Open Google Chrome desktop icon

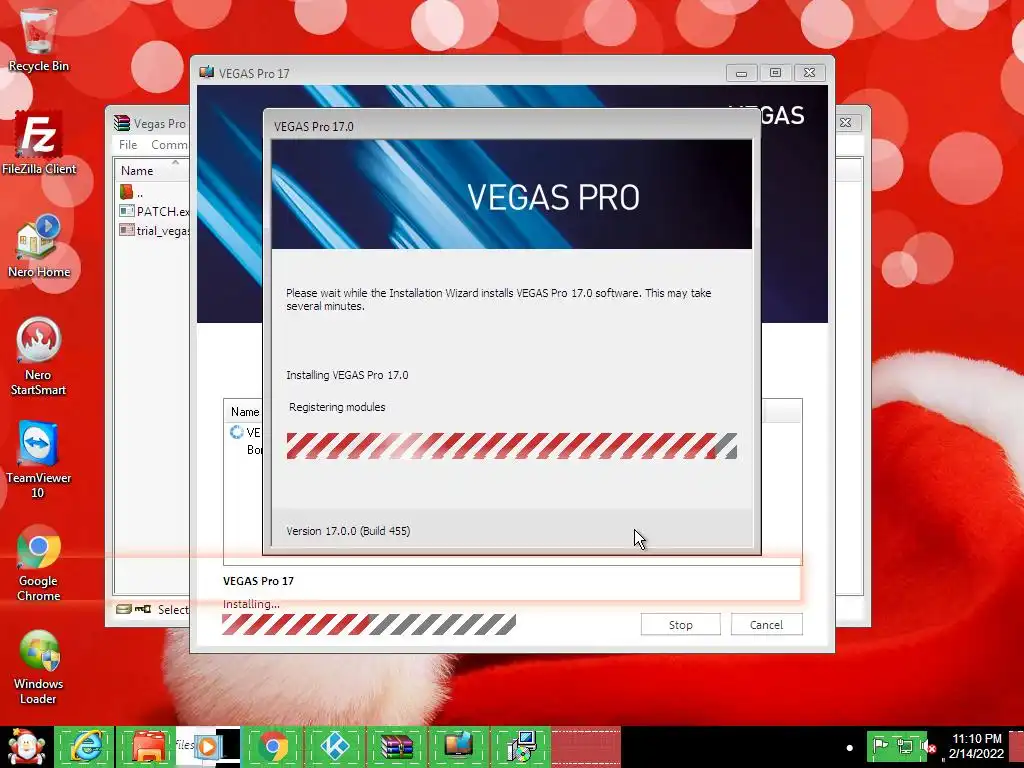point(38,563)
